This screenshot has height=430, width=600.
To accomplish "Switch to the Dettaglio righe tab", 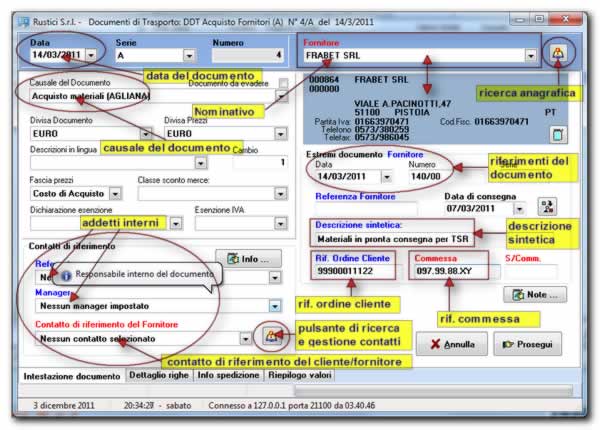I will coord(162,376).
